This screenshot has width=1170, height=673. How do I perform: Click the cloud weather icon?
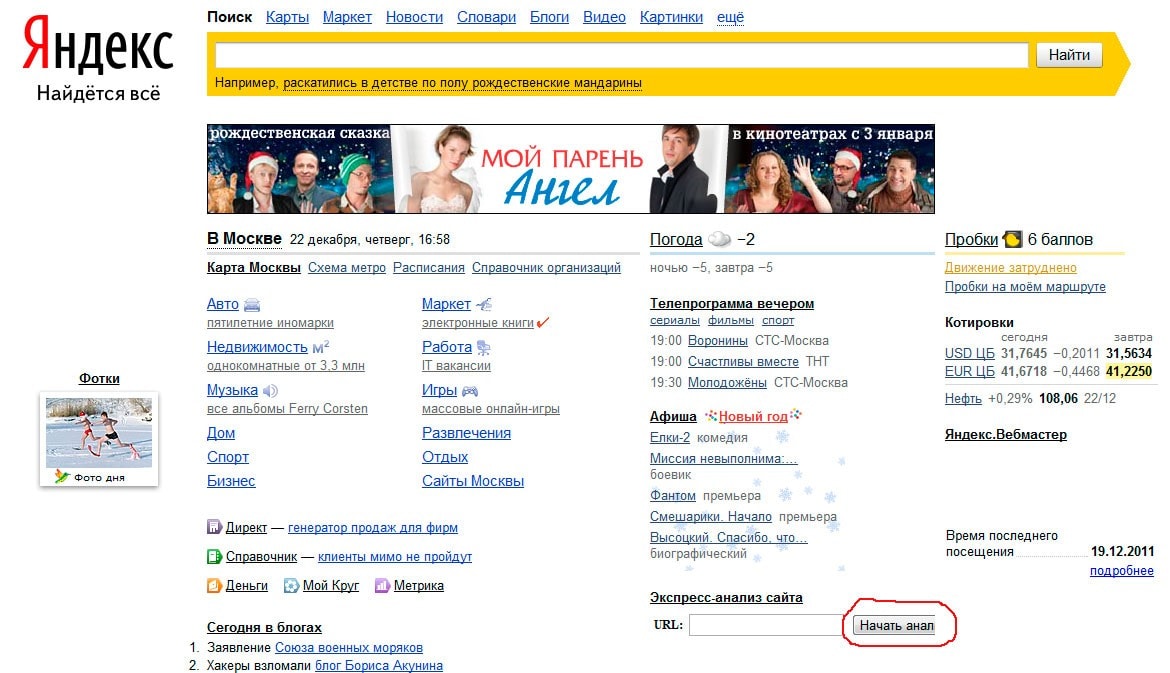pos(719,240)
